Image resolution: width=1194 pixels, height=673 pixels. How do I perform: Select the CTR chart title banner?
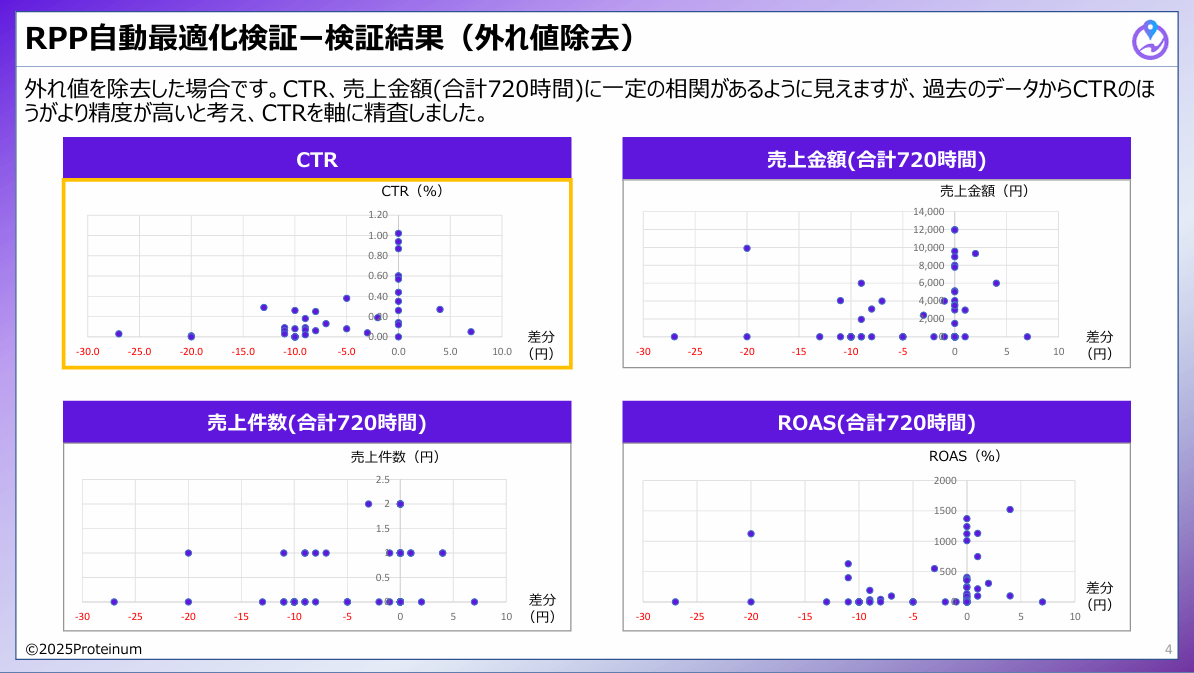click(316, 157)
